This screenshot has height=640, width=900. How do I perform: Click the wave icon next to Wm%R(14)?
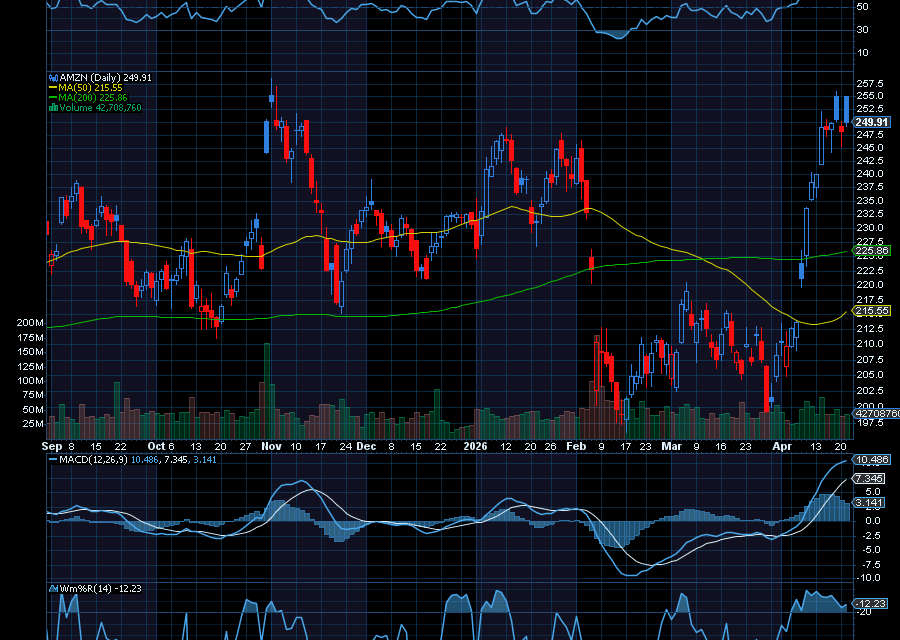tap(53, 590)
